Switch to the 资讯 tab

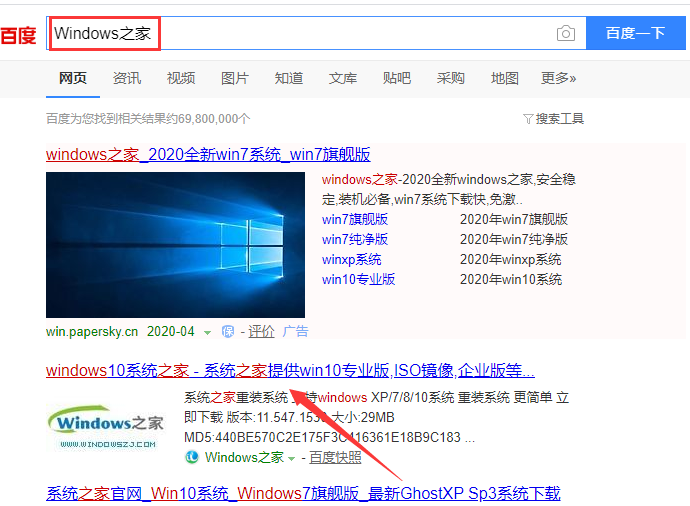pyautogui.click(x=127, y=78)
